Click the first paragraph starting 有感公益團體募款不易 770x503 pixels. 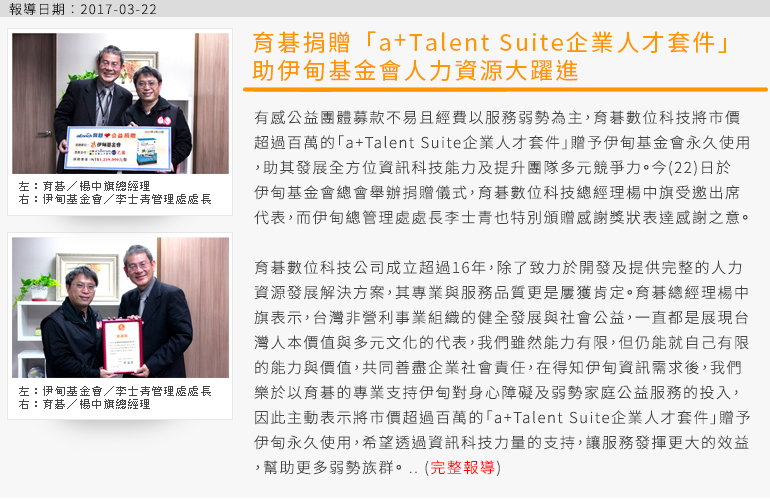(502, 168)
